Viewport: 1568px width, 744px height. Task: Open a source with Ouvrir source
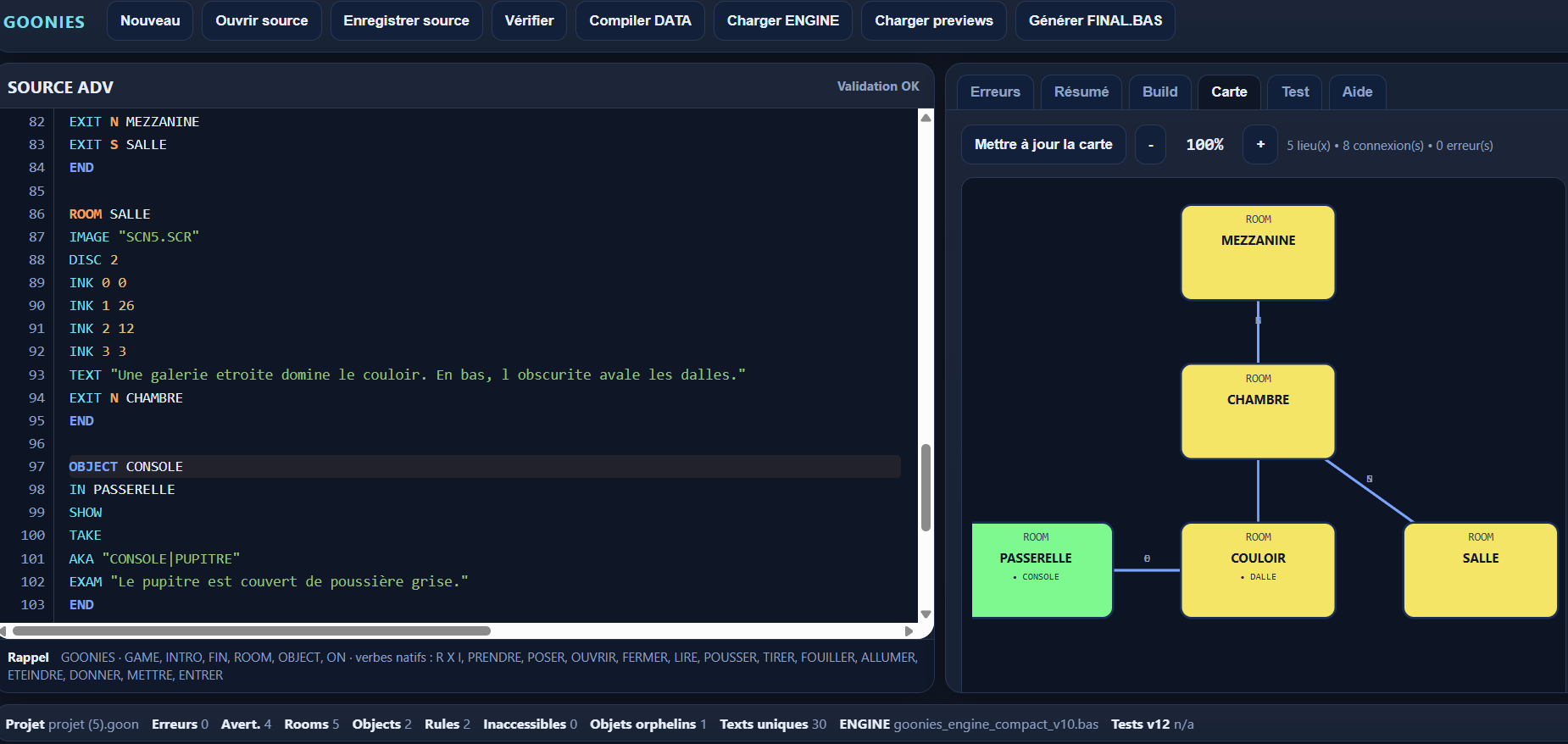pyautogui.click(x=262, y=20)
